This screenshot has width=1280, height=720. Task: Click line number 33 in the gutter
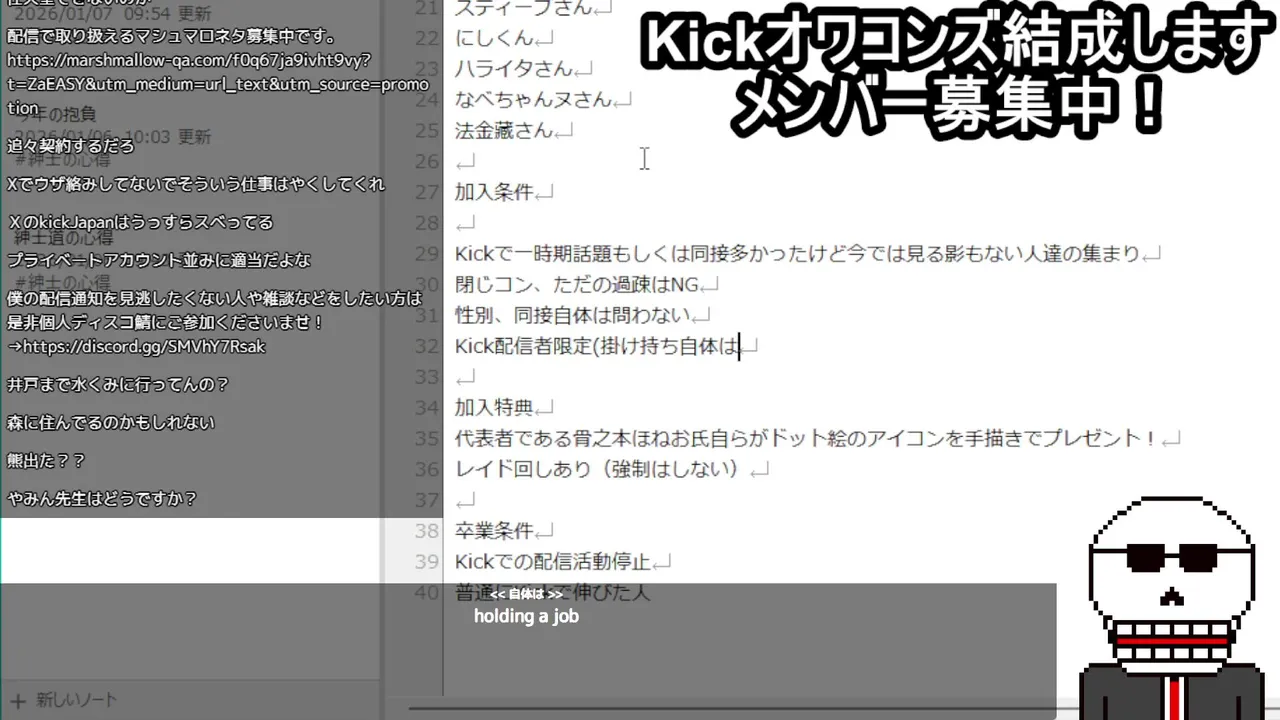(x=427, y=377)
